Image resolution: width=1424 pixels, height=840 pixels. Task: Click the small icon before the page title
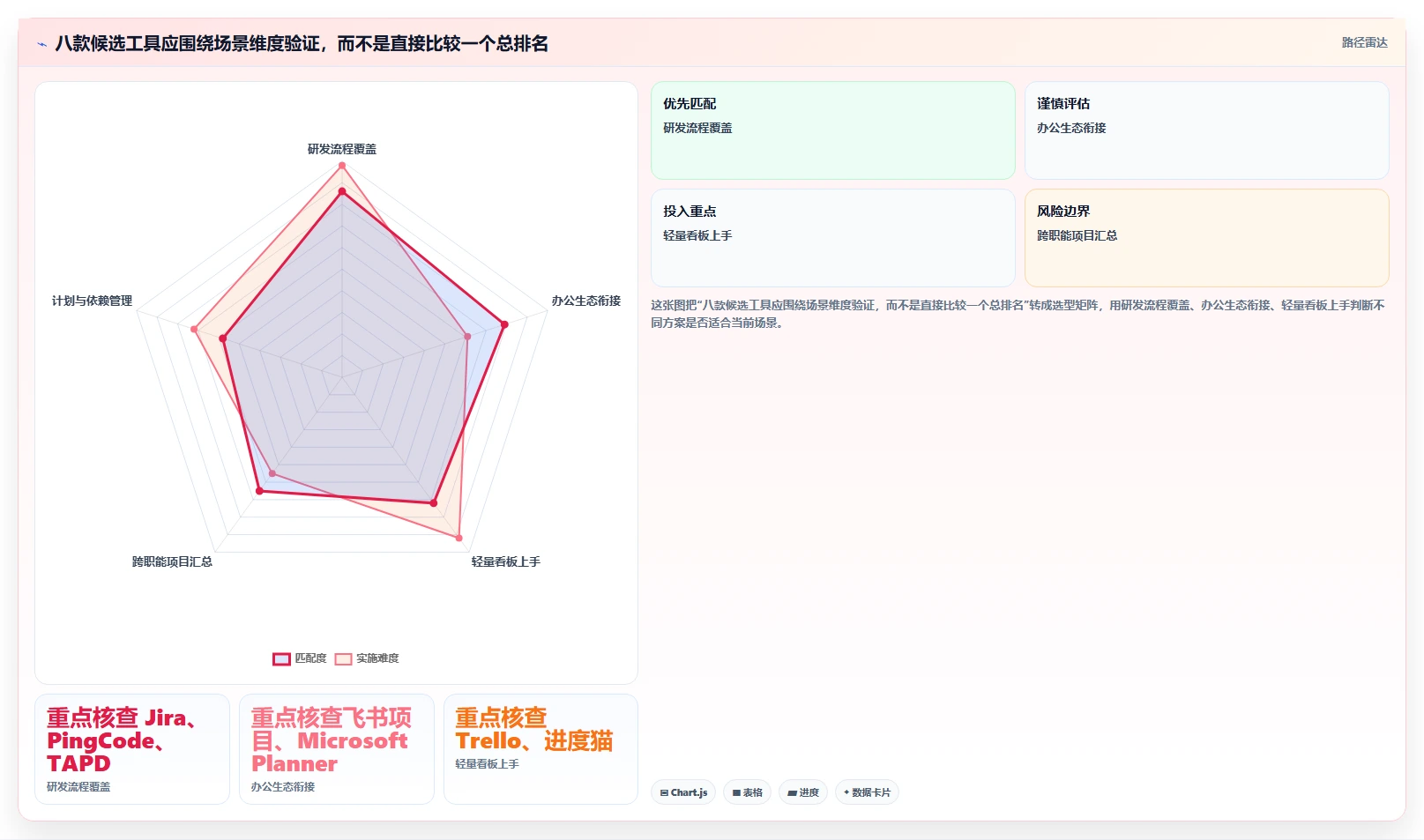[41, 44]
